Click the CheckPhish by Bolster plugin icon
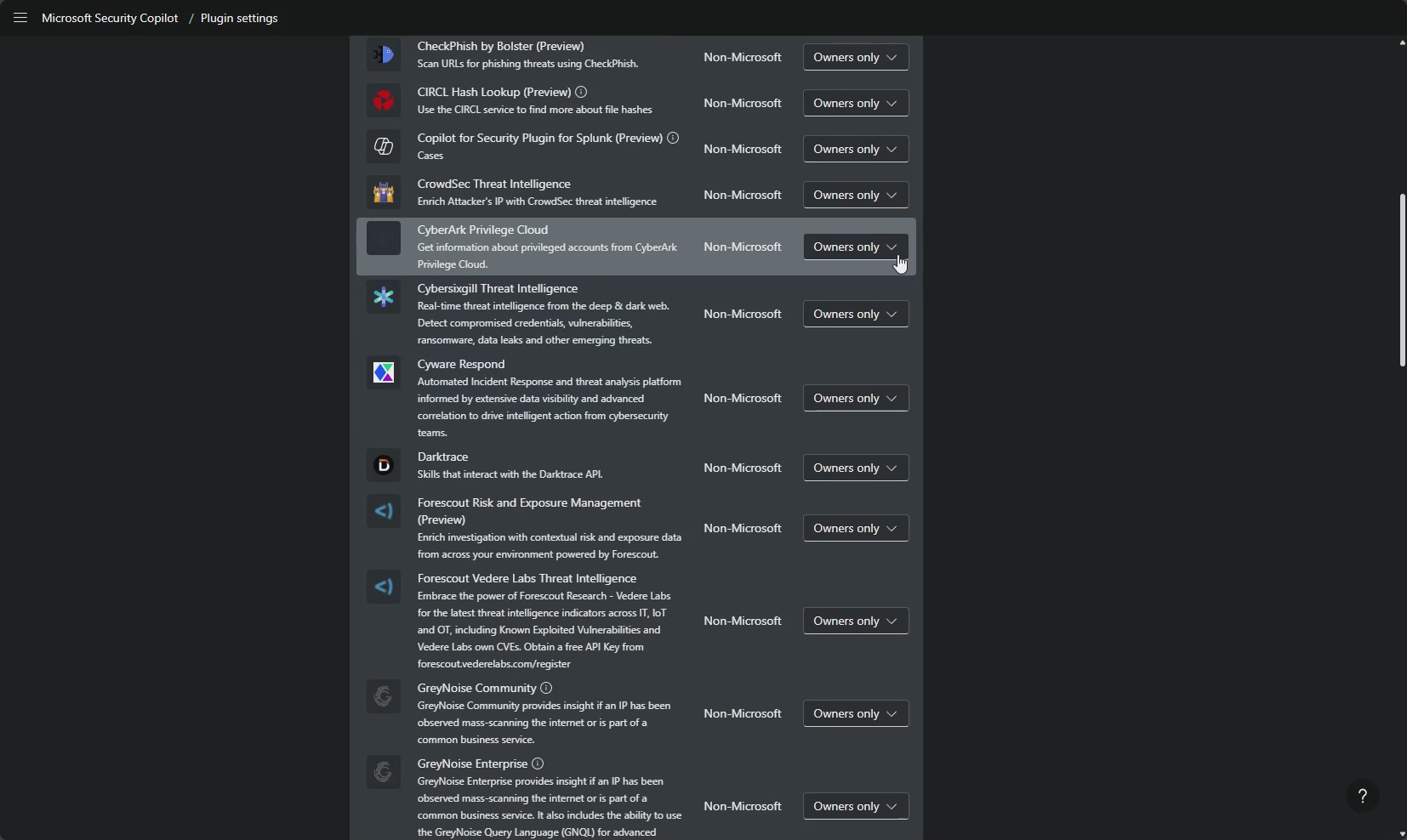Screen dimensions: 1407x840 click(x=384, y=54)
